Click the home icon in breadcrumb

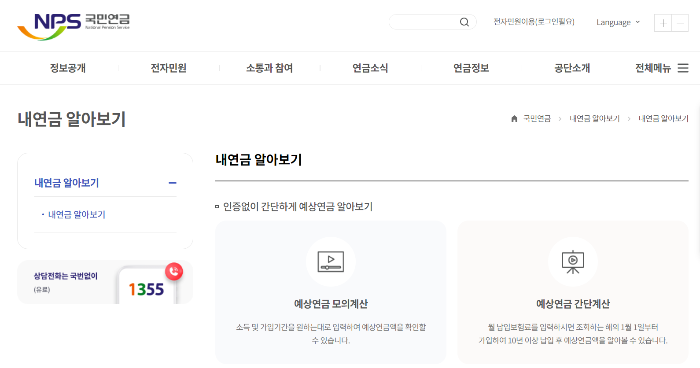click(x=514, y=118)
